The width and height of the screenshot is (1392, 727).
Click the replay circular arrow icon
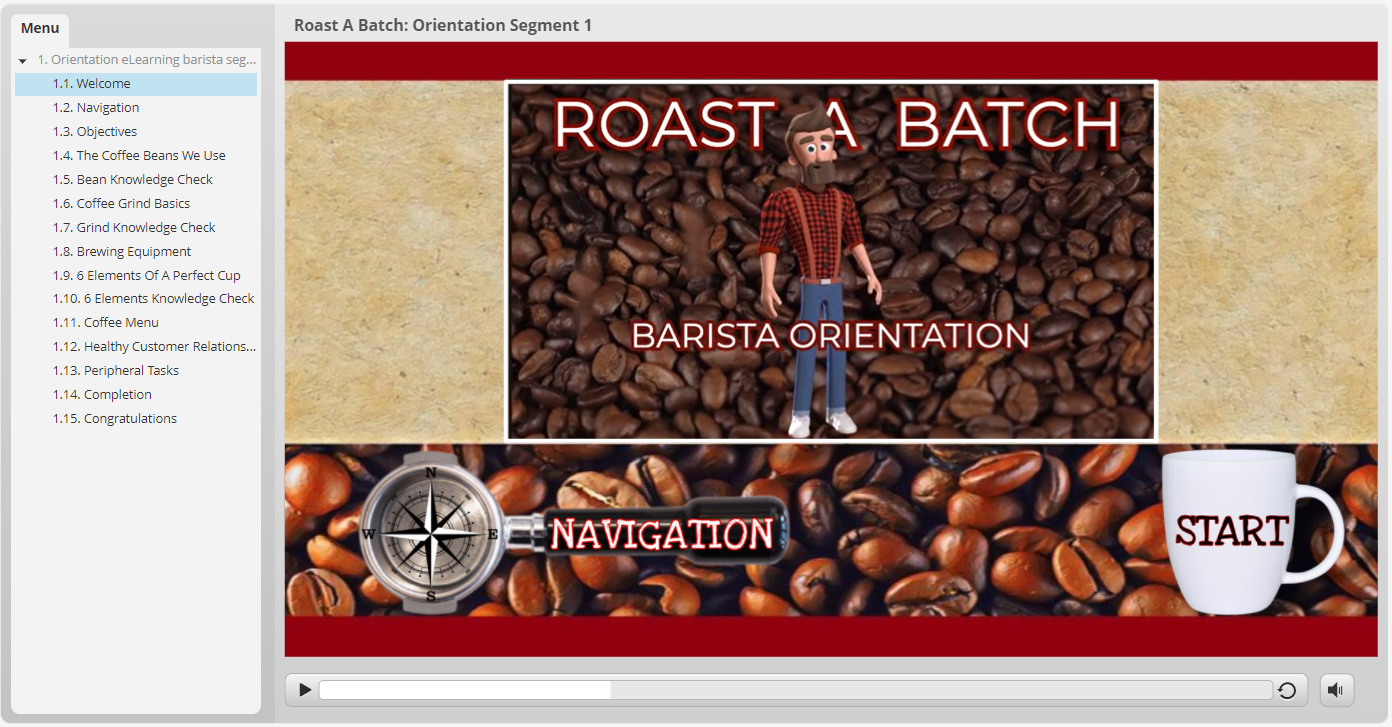[x=1287, y=690]
